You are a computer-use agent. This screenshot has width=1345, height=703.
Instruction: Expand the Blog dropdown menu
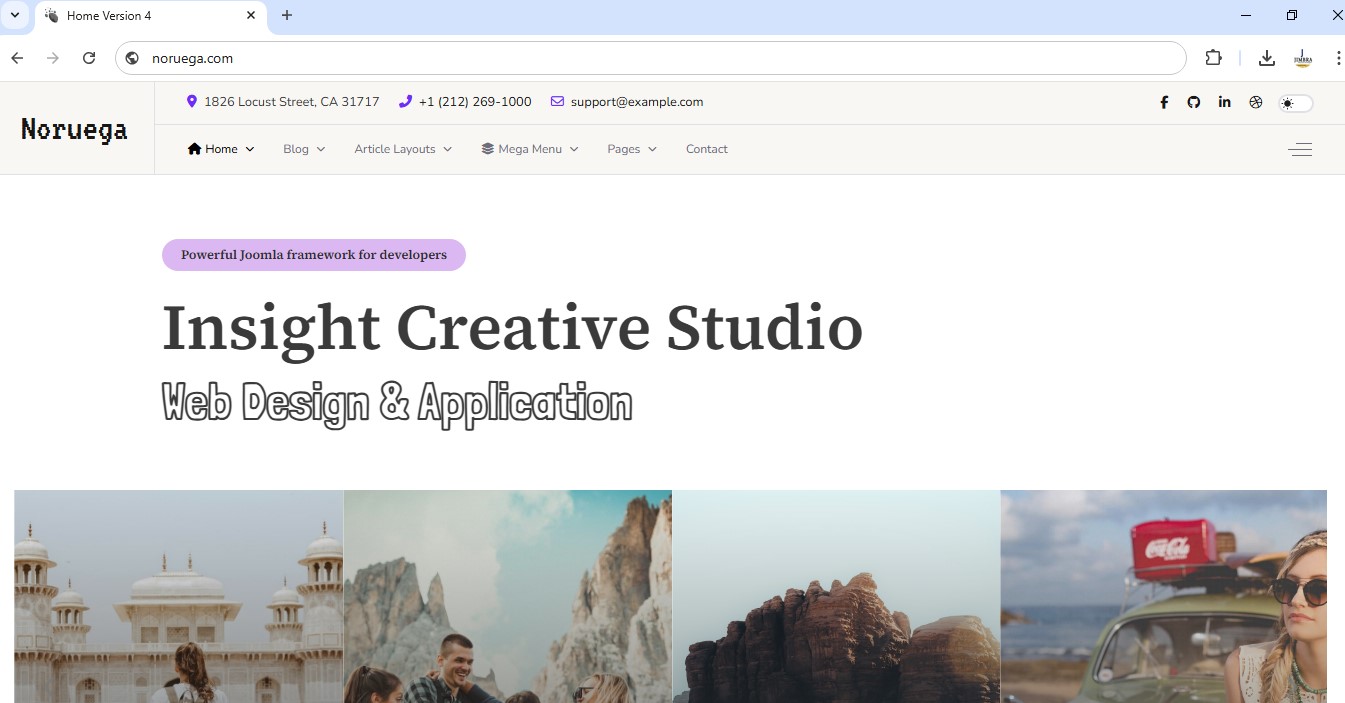pos(296,148)
